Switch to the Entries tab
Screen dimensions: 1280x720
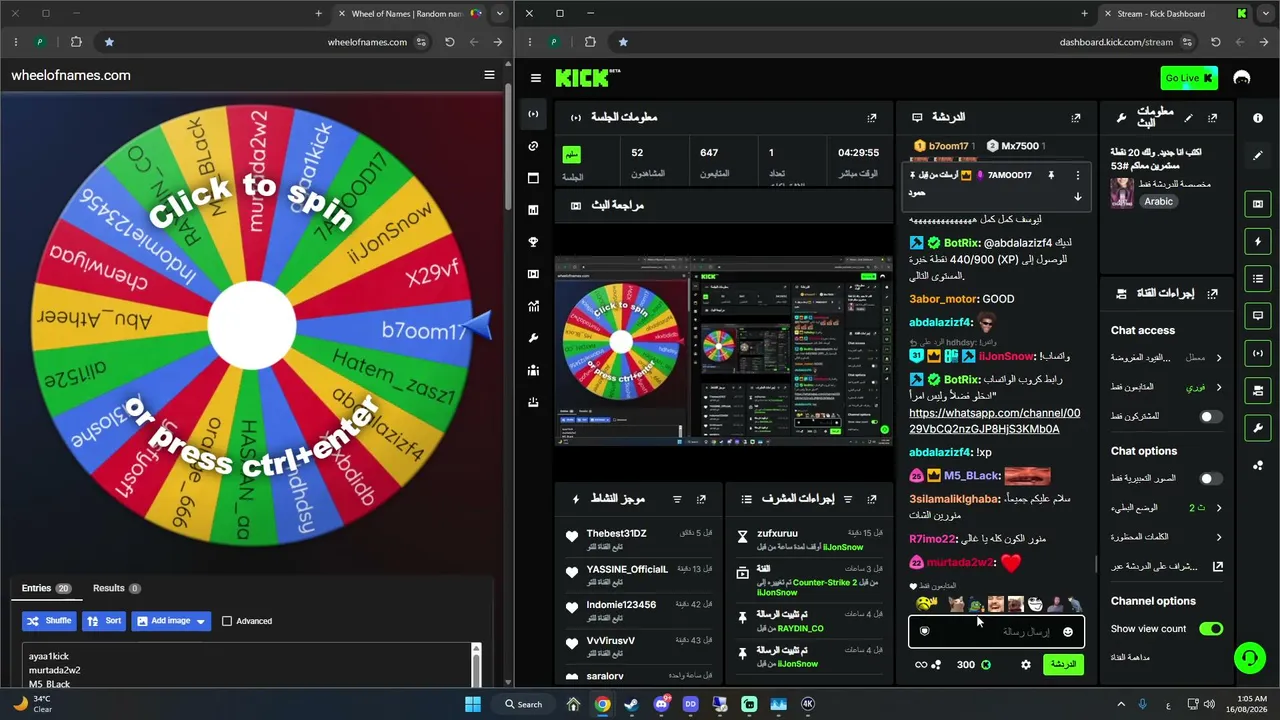46,588
